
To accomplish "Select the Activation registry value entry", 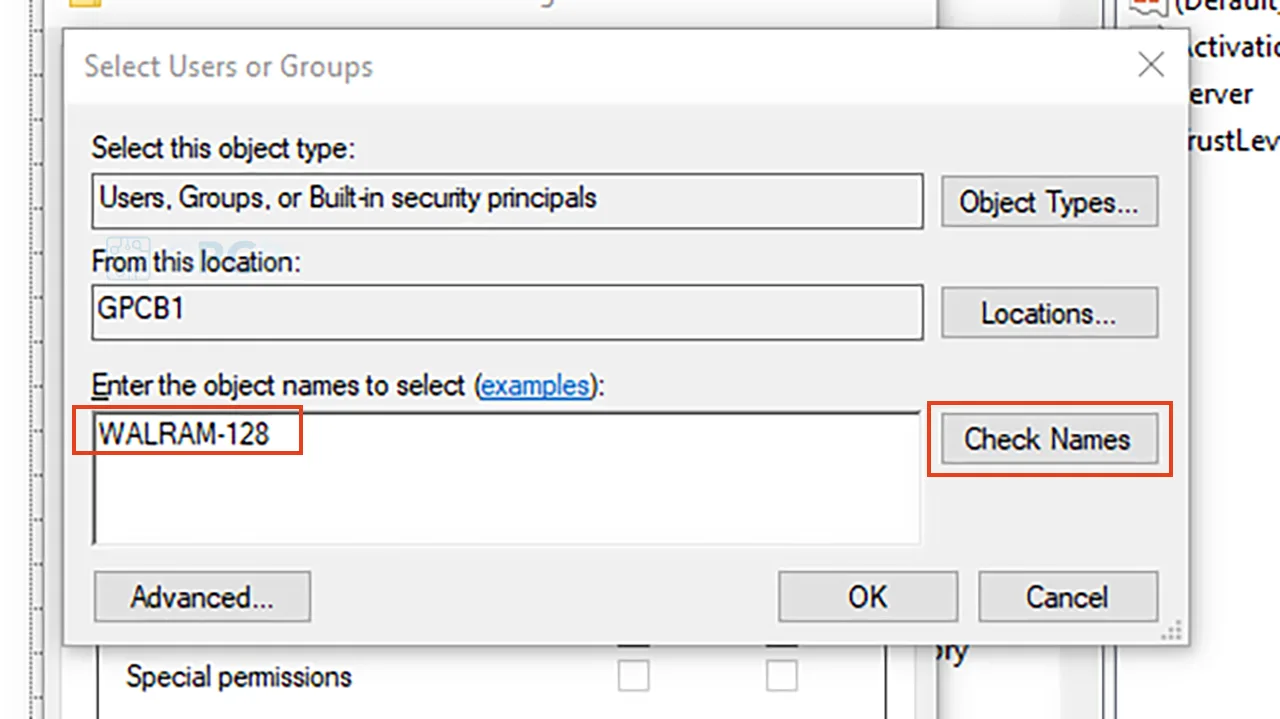I will coord(1230,46).
